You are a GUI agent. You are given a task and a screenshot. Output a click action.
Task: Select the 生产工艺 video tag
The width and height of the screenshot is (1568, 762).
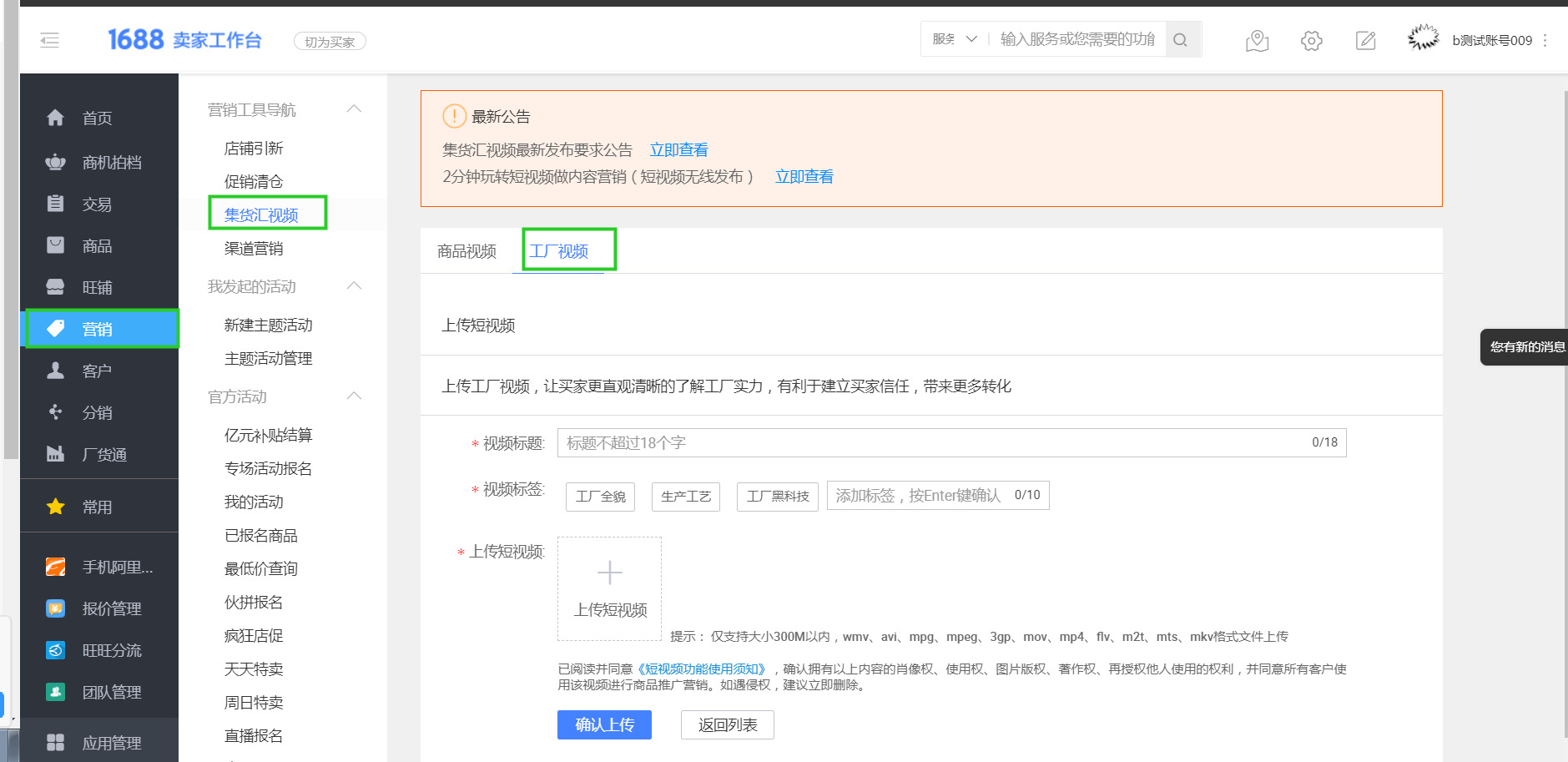click(685, 496)
